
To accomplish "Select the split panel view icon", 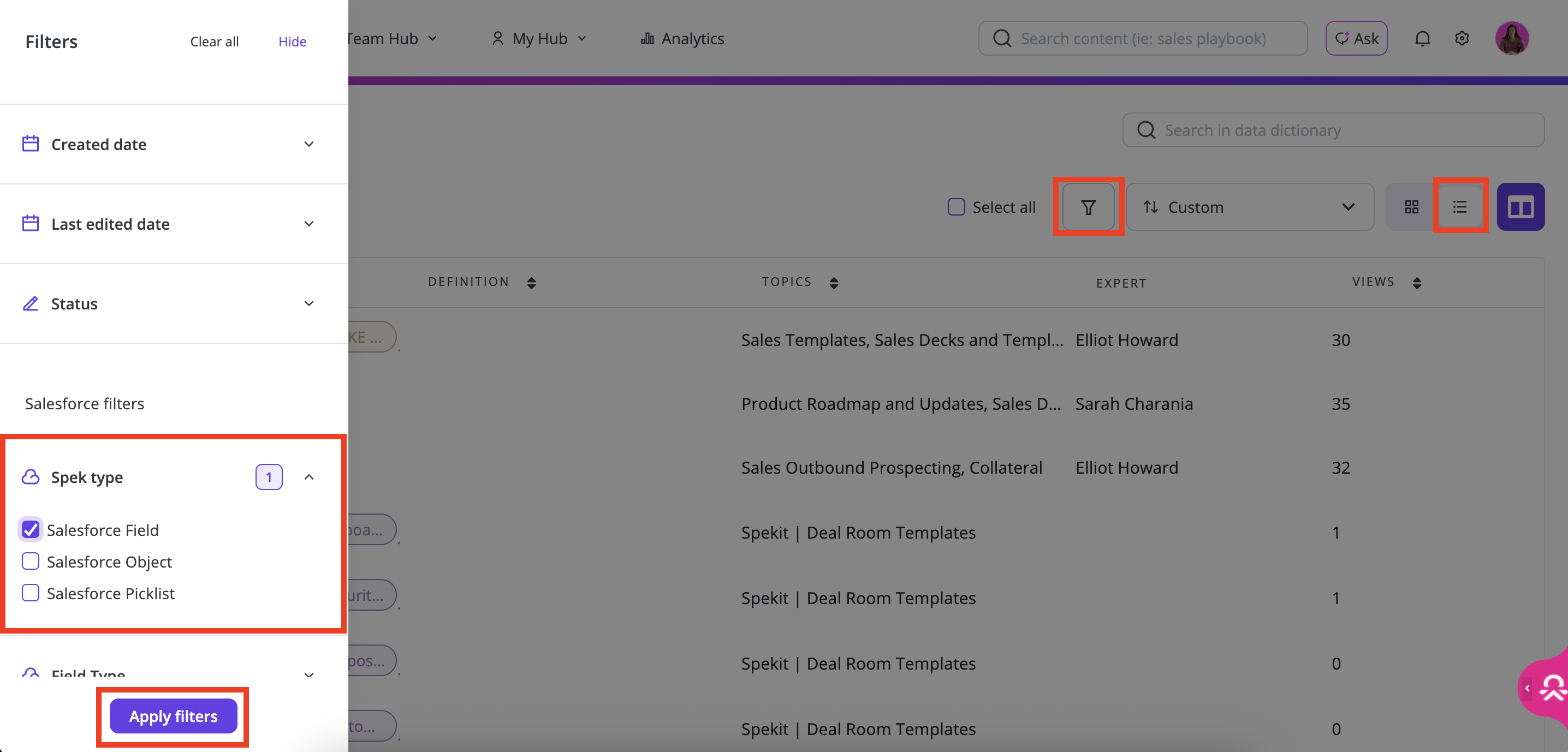I will point(1520,207).
